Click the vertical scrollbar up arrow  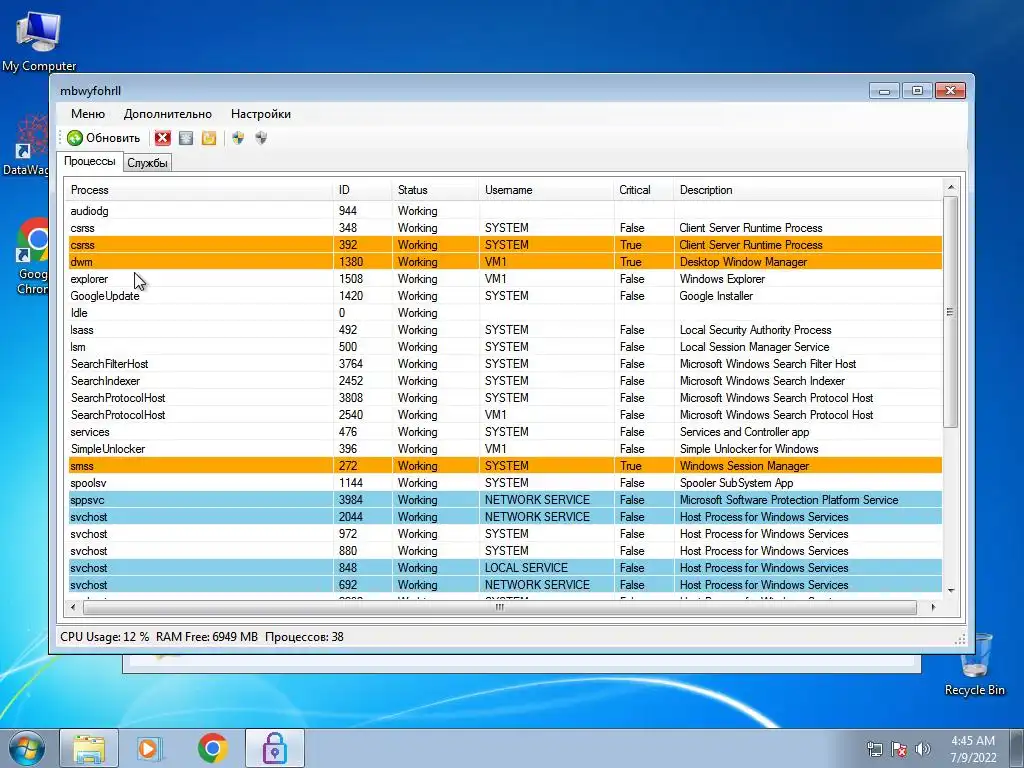click(x=951, y=188)
